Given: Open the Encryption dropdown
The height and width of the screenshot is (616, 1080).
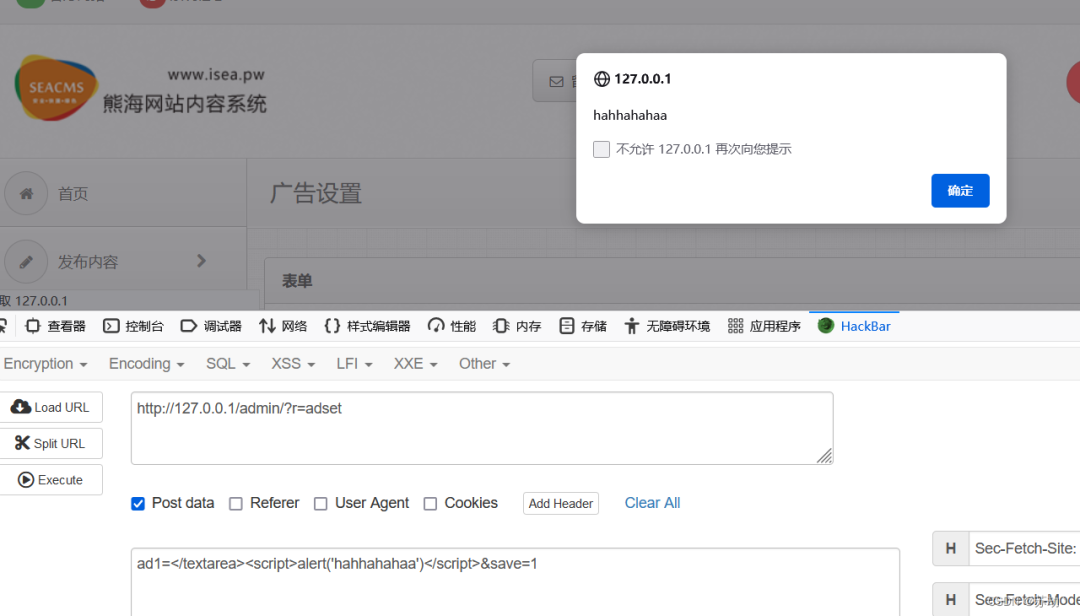Looking at the screenshot, I should [45, 364].
